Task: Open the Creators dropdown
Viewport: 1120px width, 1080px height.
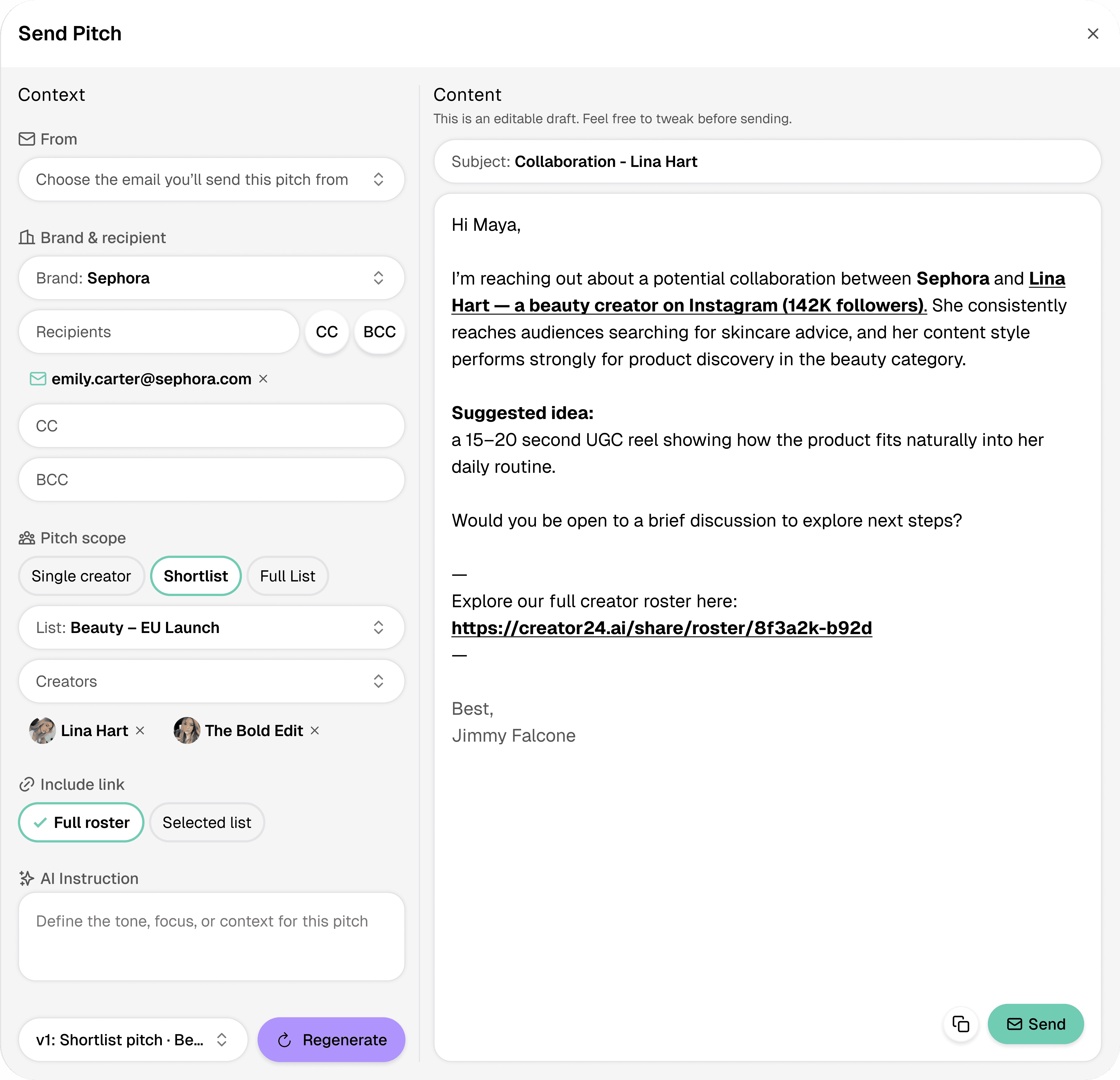Action: pos(211,681)
